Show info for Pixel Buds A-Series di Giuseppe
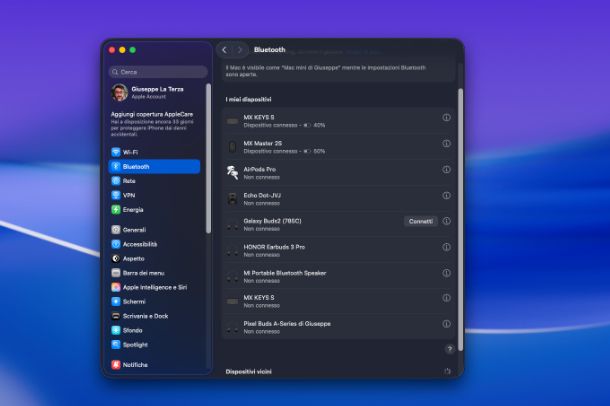This screenshot has height=406, width=610. point(446,324)
